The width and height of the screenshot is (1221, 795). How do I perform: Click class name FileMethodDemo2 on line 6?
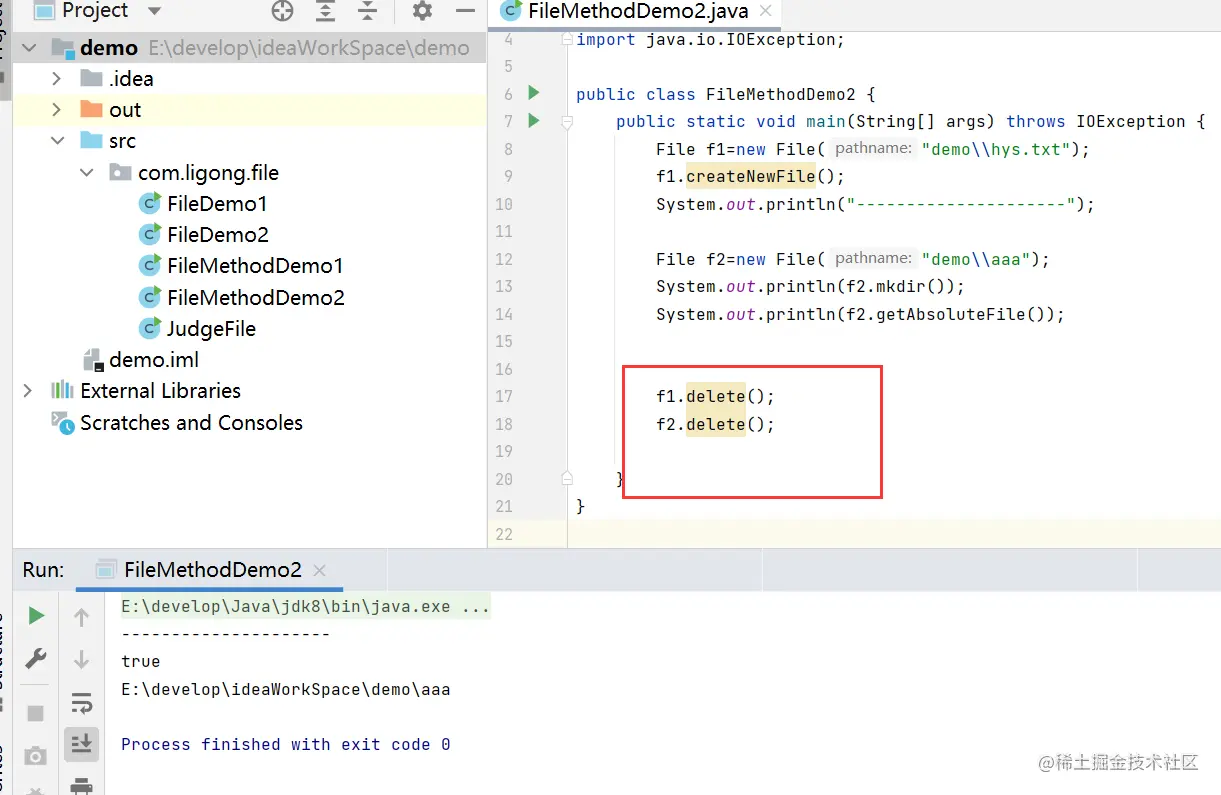tap(780, 94)
